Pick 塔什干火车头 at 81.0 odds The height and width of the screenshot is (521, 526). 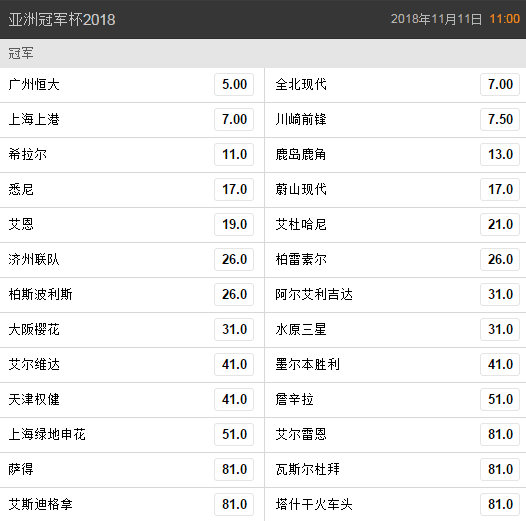point(500,504)
